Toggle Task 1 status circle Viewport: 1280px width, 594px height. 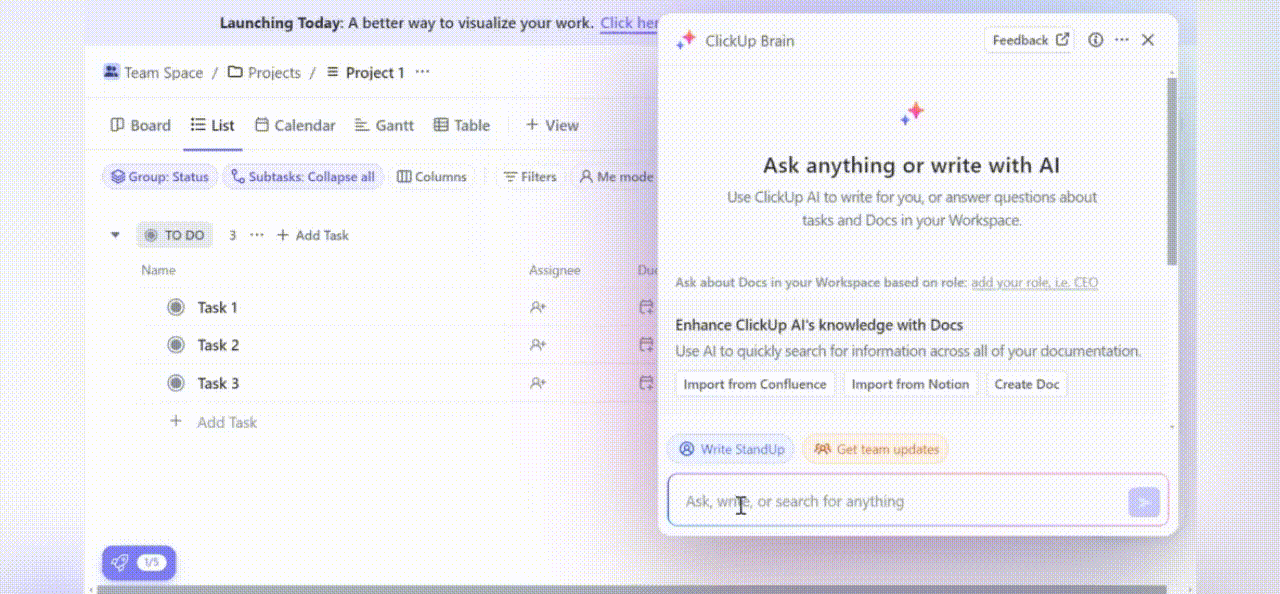(176, 308)
